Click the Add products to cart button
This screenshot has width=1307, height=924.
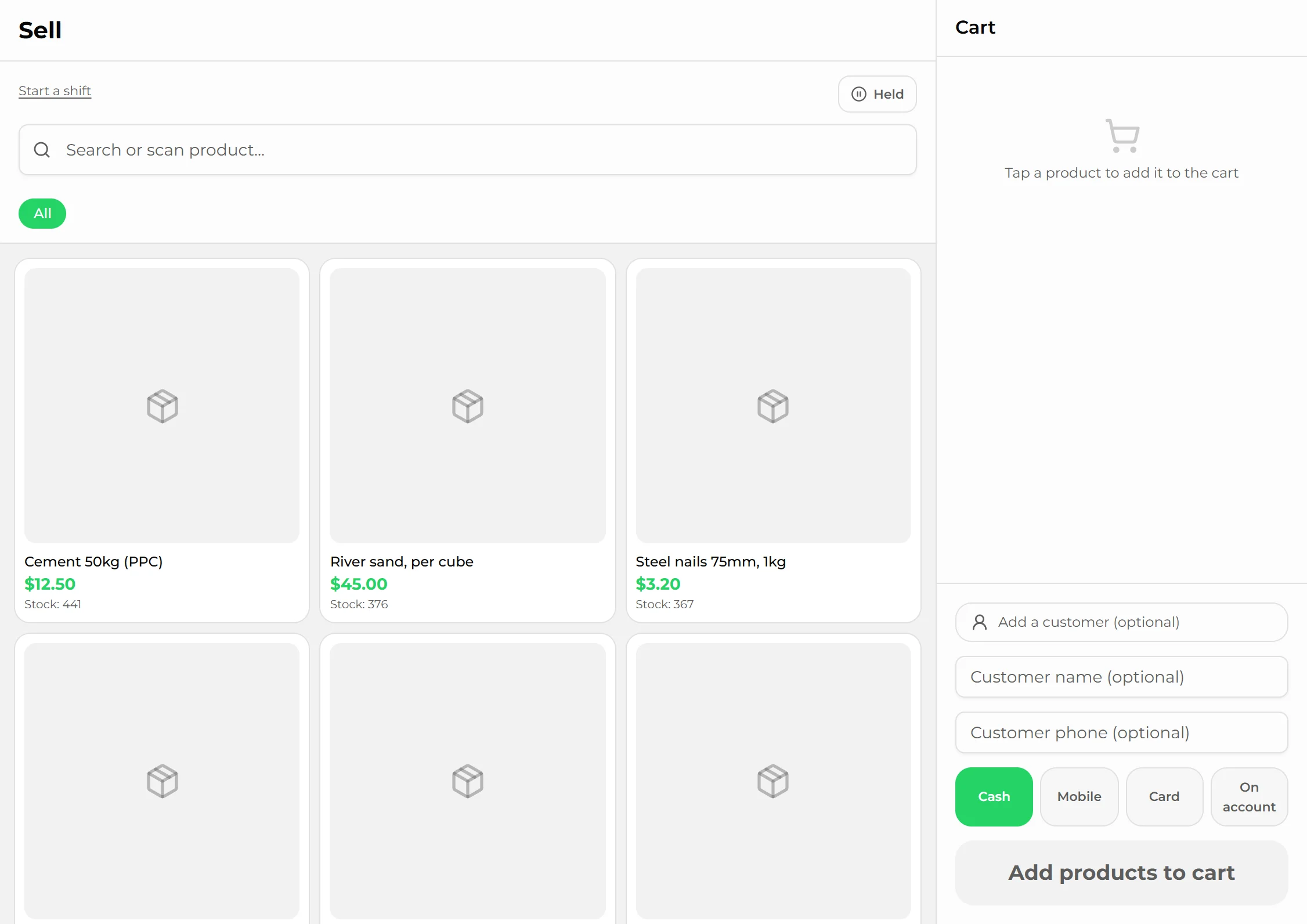(1121, 872)
